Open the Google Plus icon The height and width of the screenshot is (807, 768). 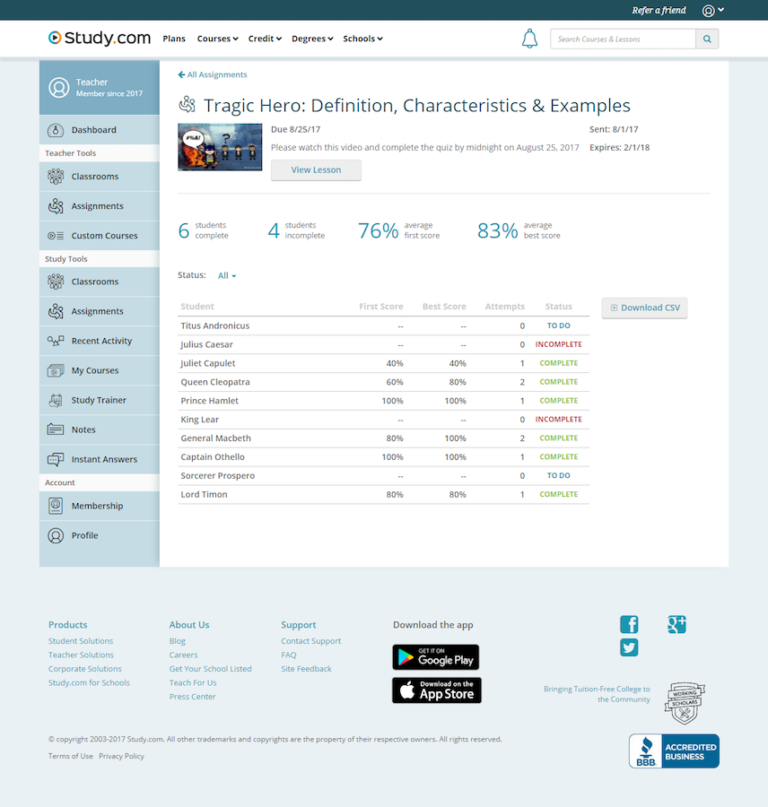[677, 625]
